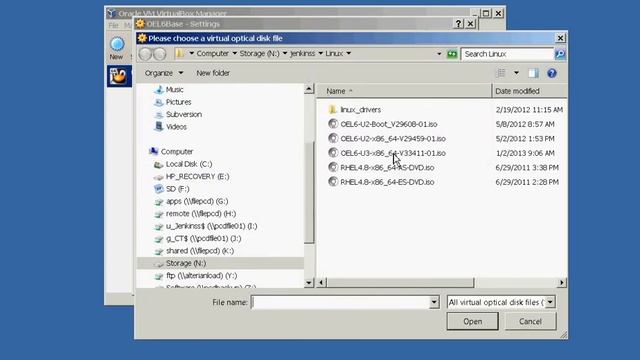
Task: Sort by the Name column header
Action: (404, 91)
